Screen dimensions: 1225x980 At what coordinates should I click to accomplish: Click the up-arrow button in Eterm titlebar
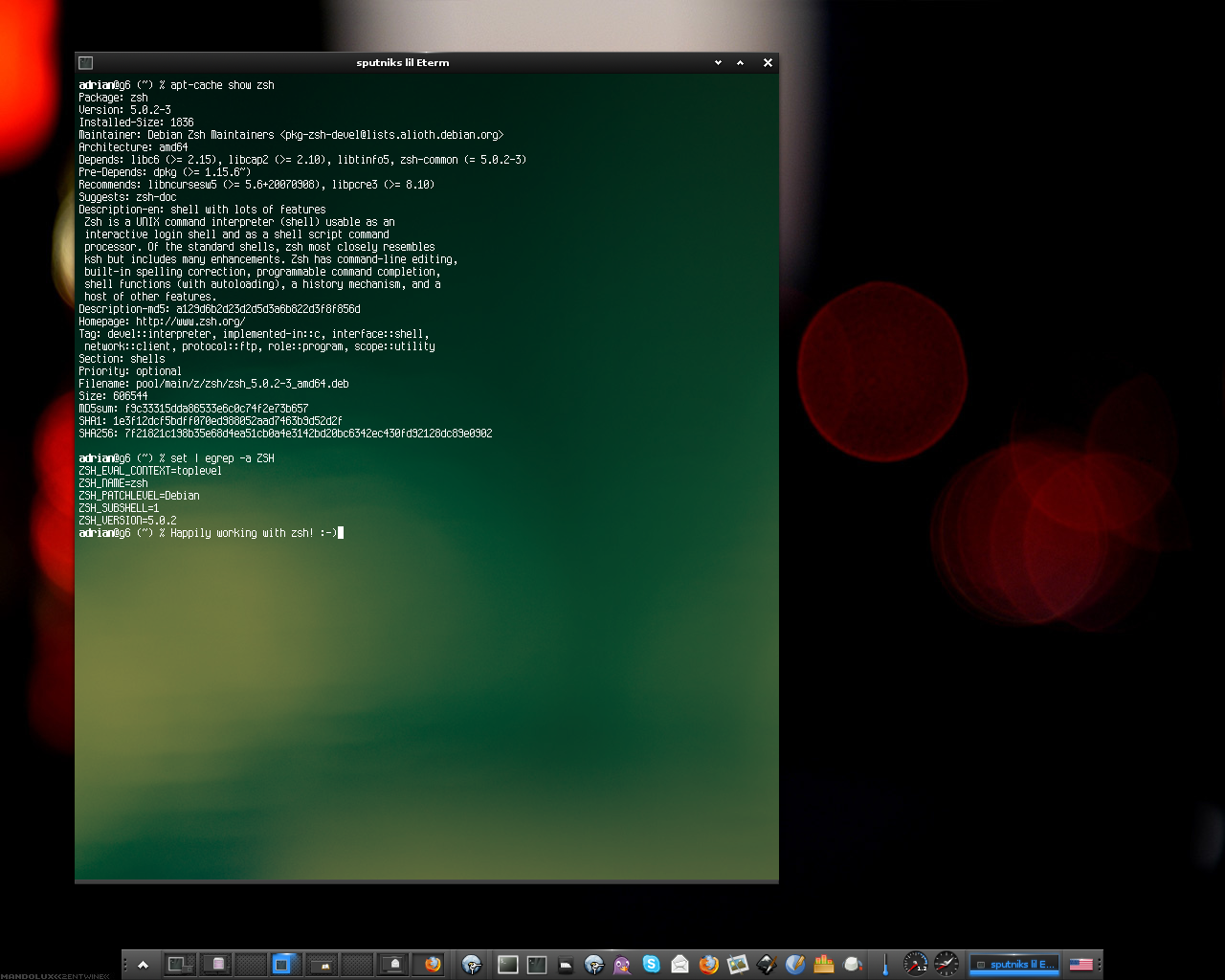tap(740, 62)
